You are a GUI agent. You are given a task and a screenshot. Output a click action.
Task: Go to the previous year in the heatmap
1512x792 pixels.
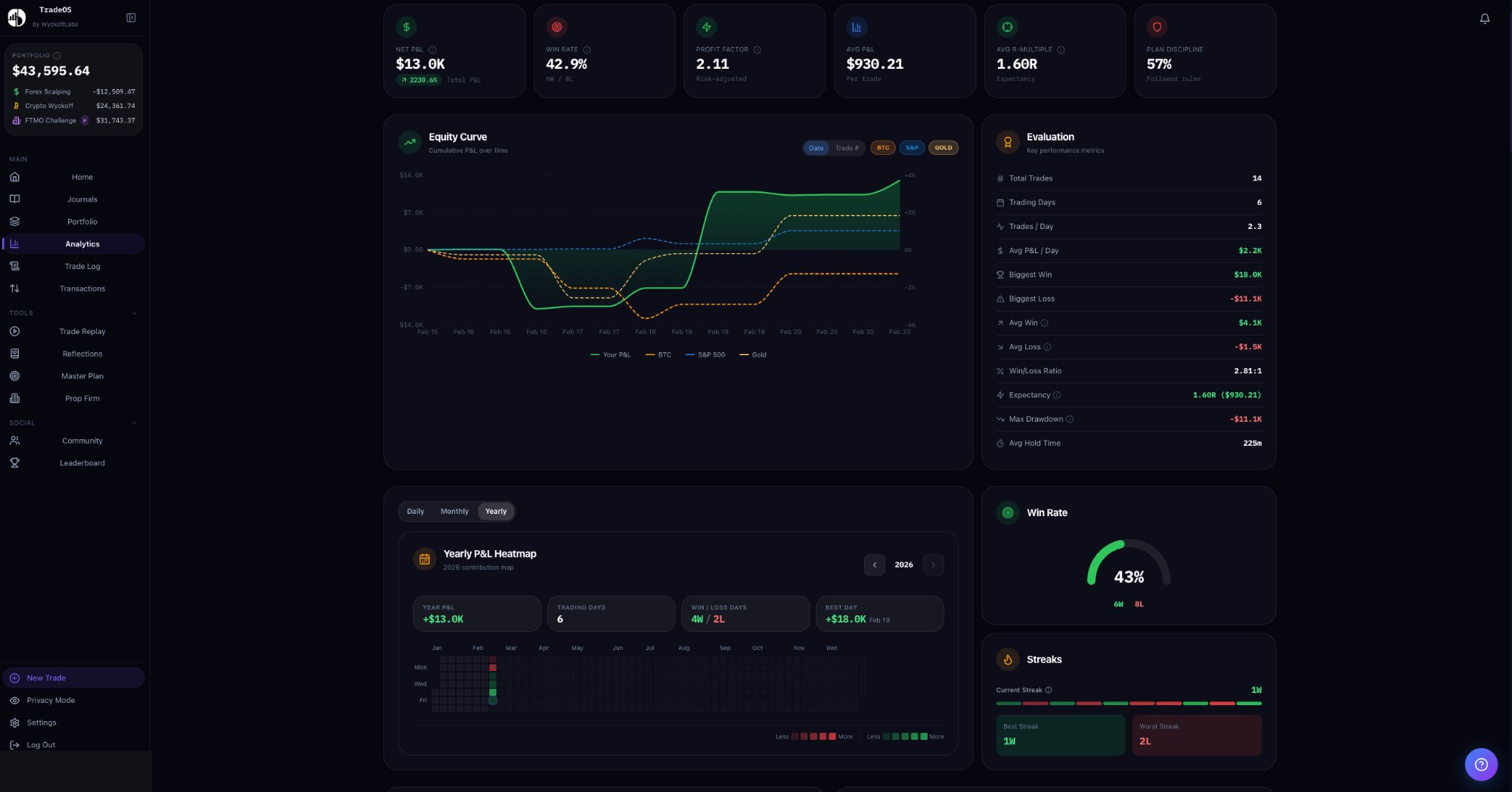(x=874, y=565)
